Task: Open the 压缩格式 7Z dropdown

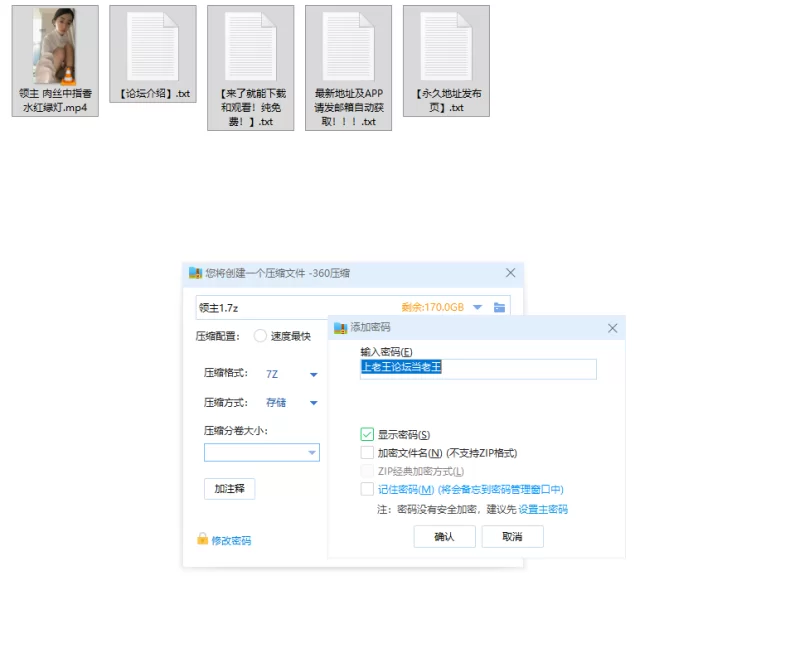Action: pos(291,374)
